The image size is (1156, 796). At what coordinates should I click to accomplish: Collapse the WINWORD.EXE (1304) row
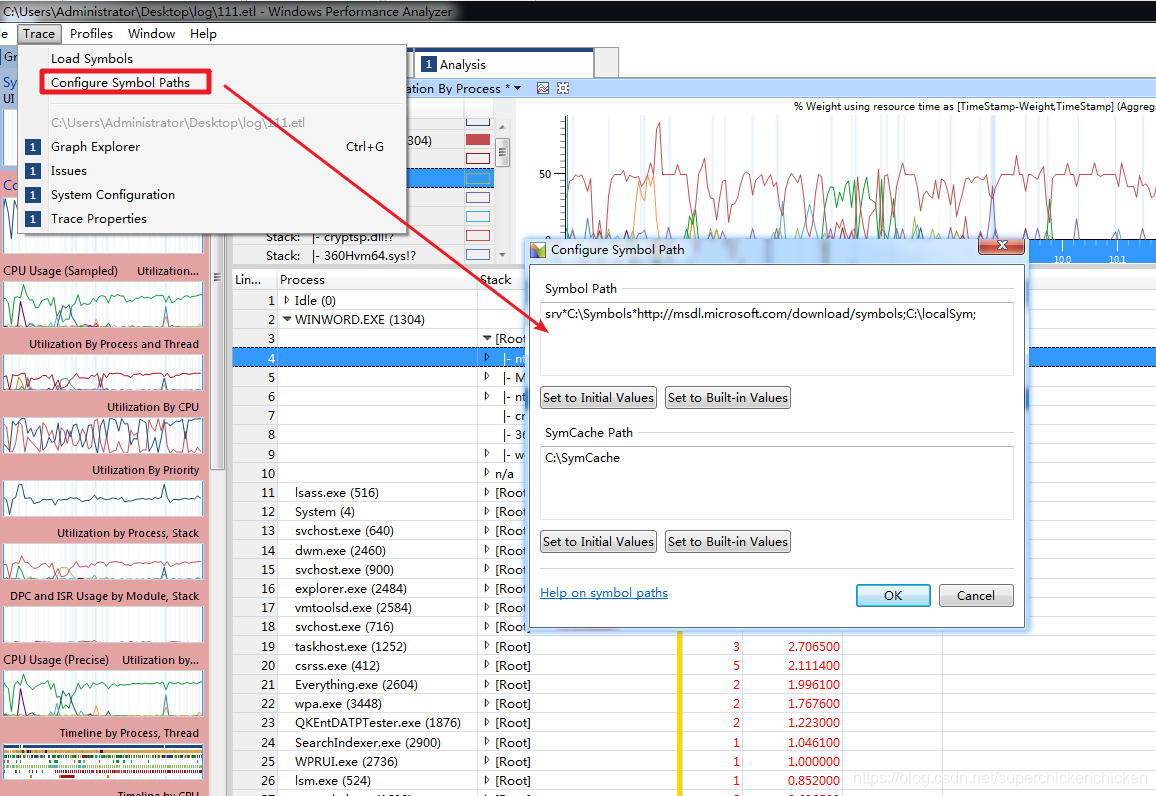(x=288, y=319)
